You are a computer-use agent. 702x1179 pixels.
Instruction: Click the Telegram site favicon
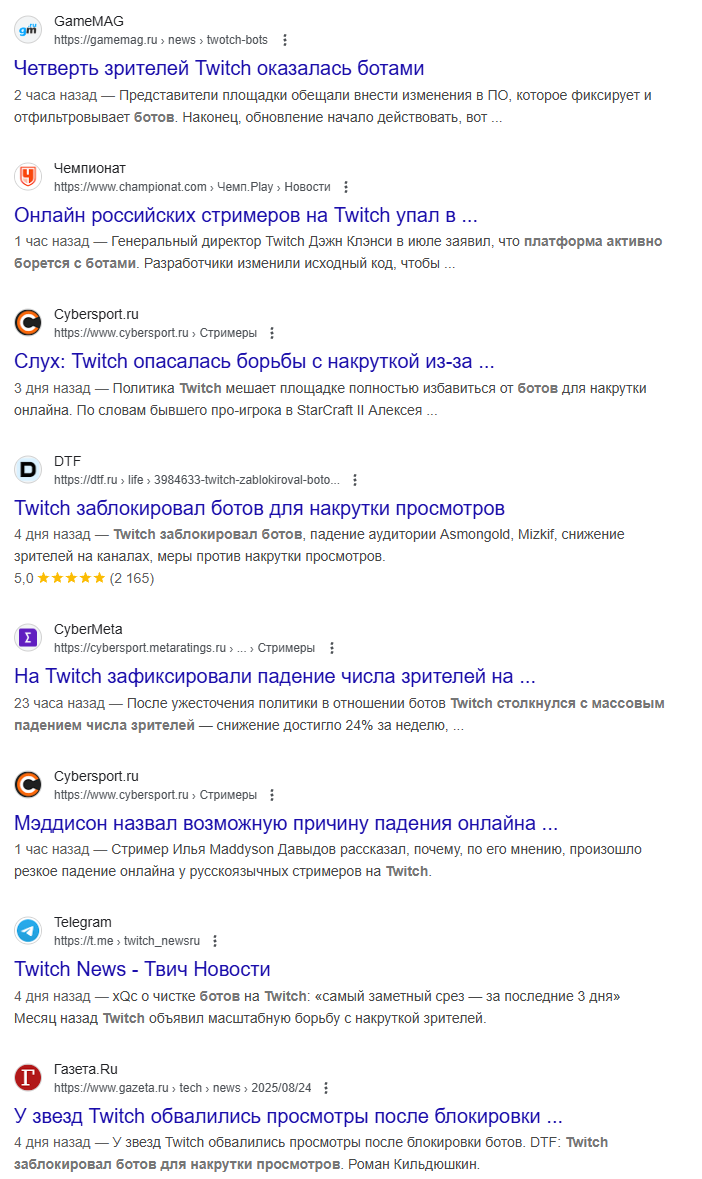tap(28, 931)
